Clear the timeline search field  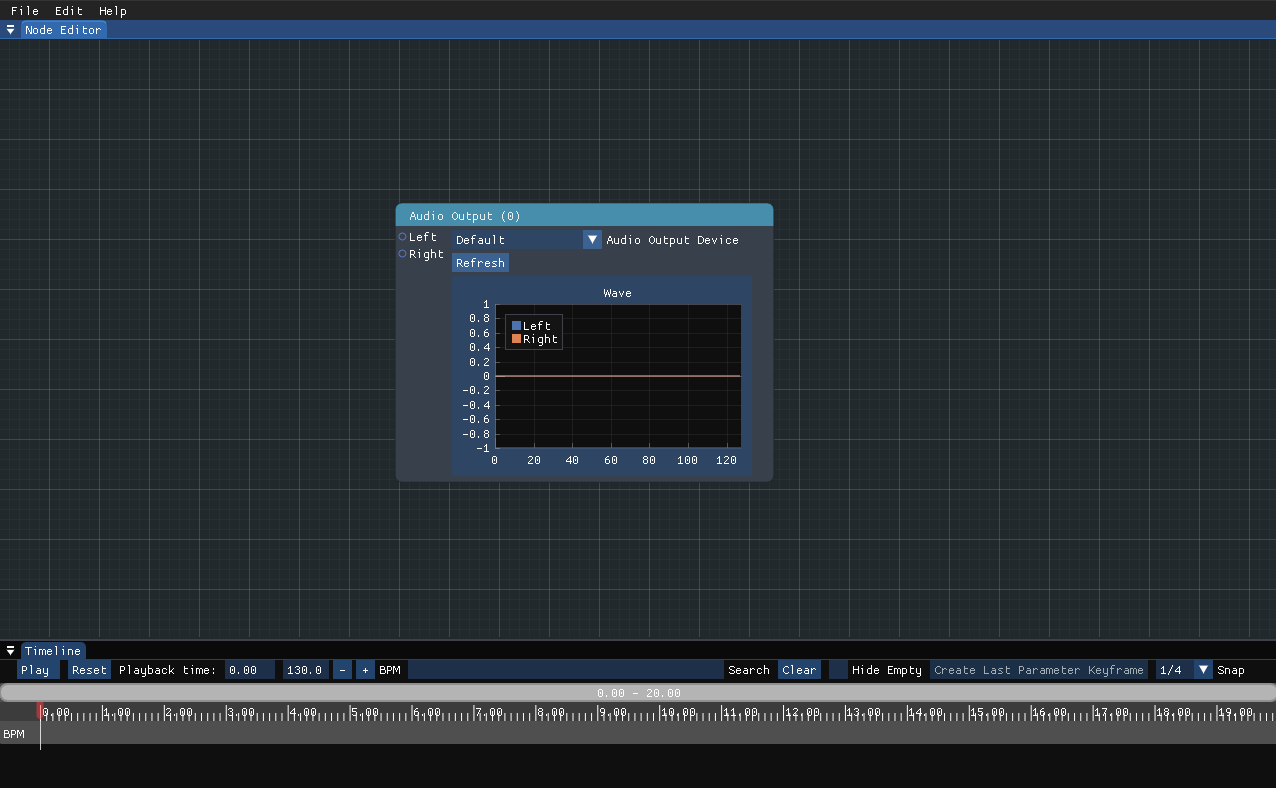point(799,670)
